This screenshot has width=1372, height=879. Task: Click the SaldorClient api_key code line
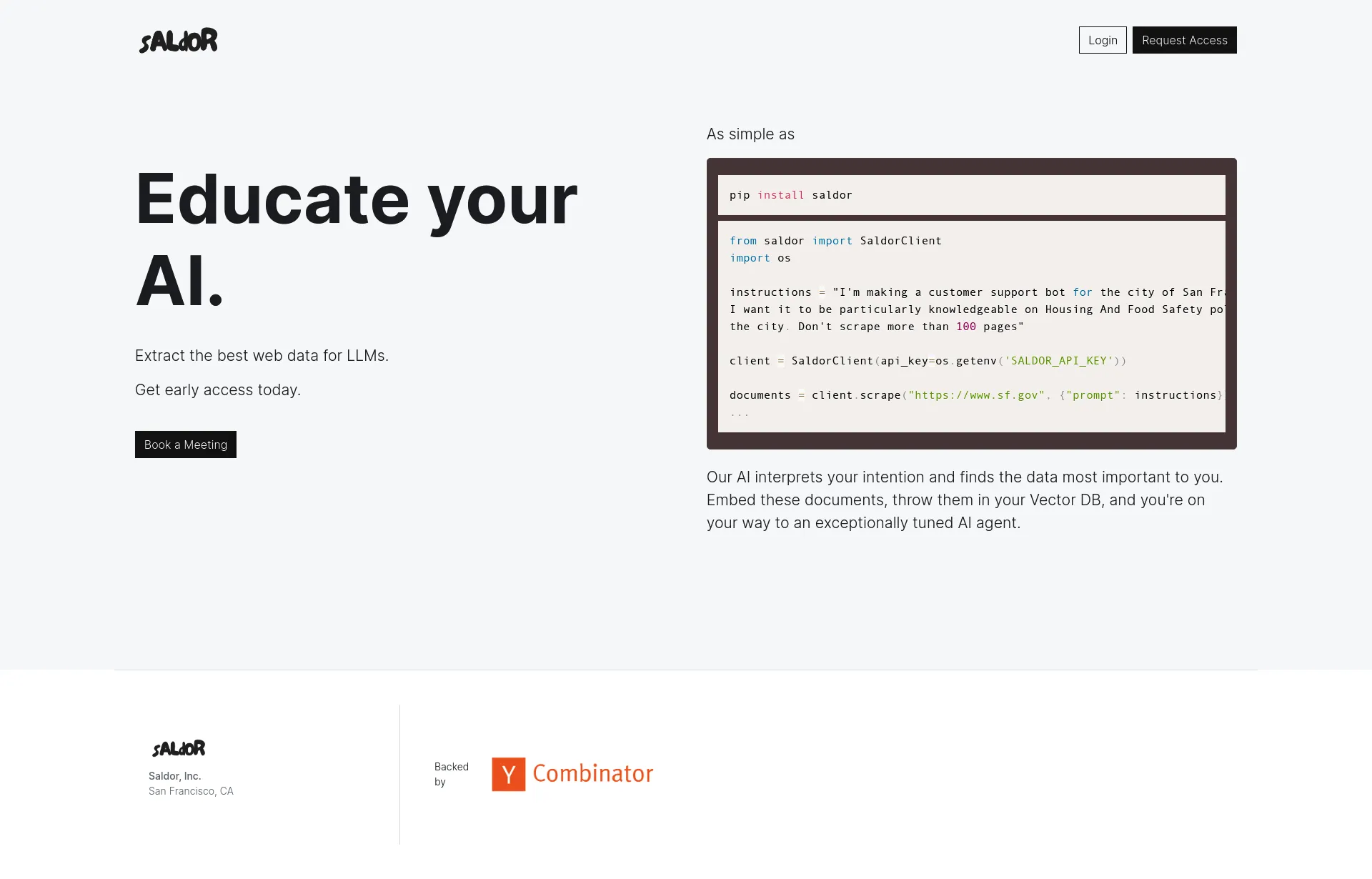tap(928, 361)
